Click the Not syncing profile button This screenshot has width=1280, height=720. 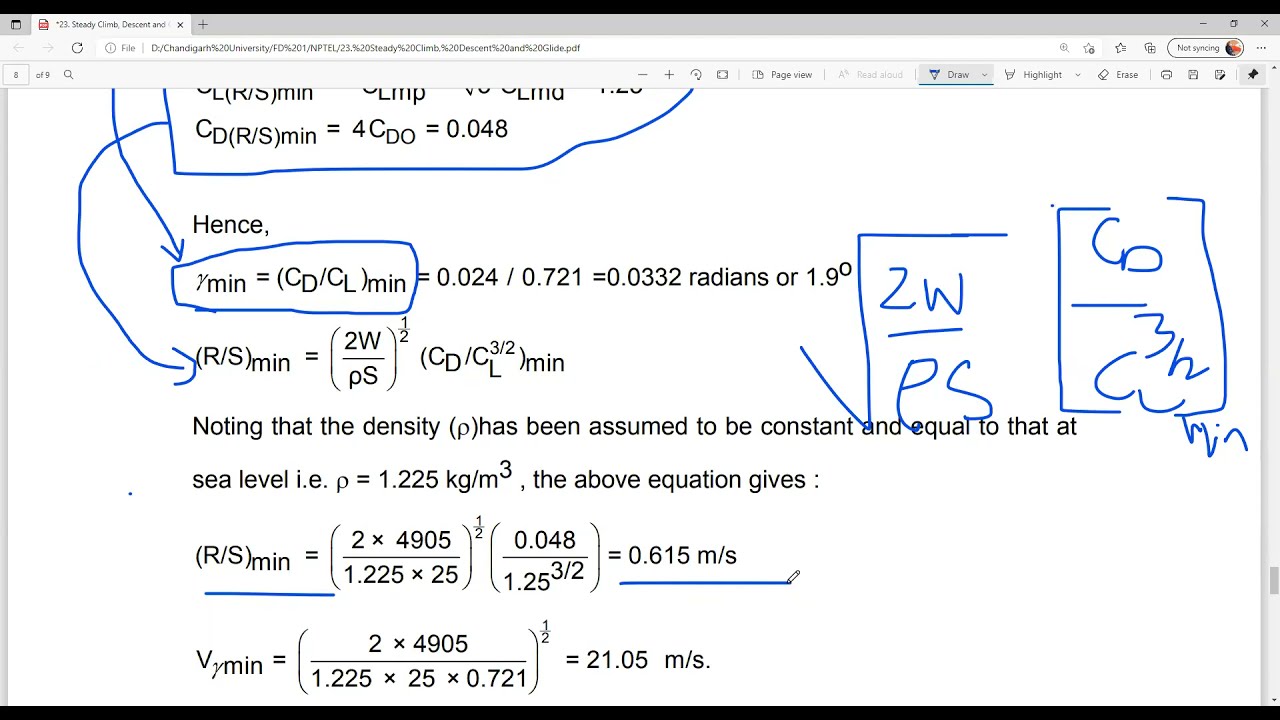click(x=1206, y=48)
